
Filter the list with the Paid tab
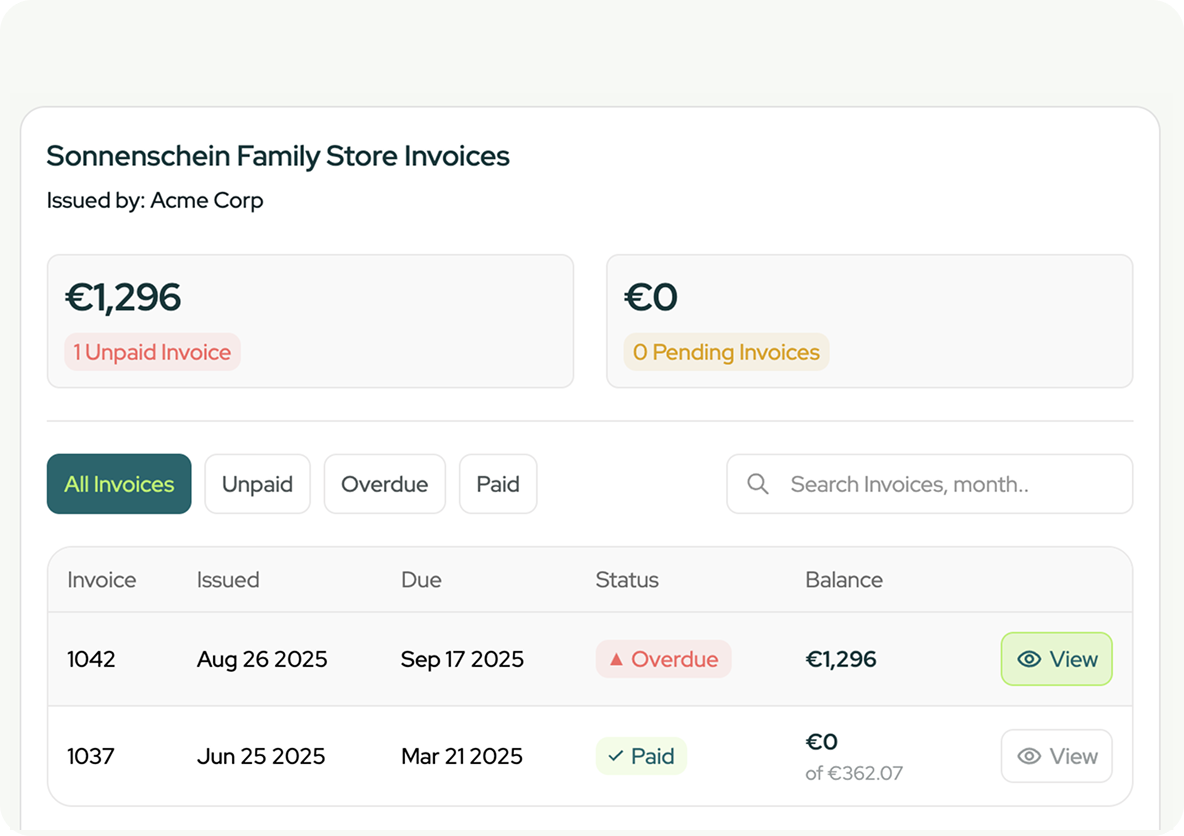(x=497, y=484)
